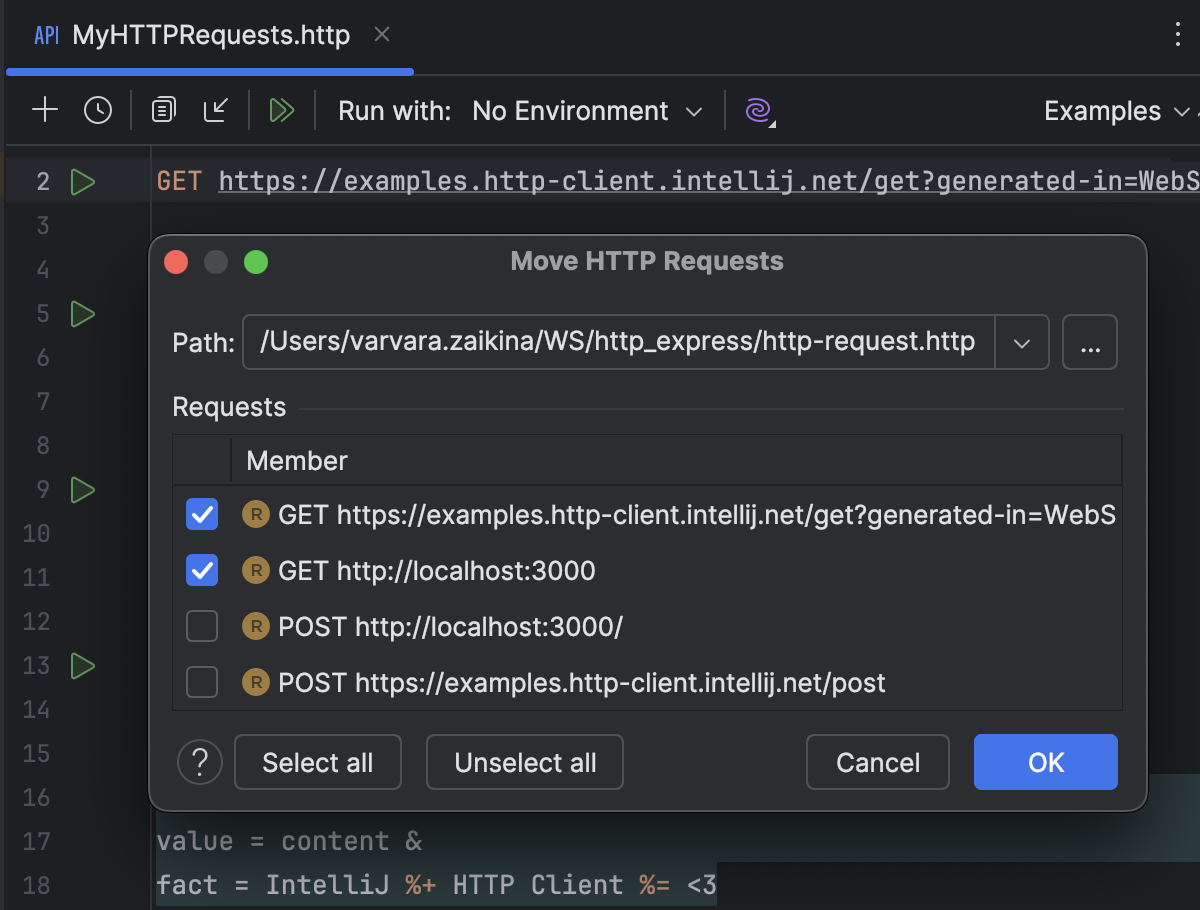Click the blue tab progress bar under the filename
The height and width of the screenshot is (910, 1200).
(x=207, y=71)
